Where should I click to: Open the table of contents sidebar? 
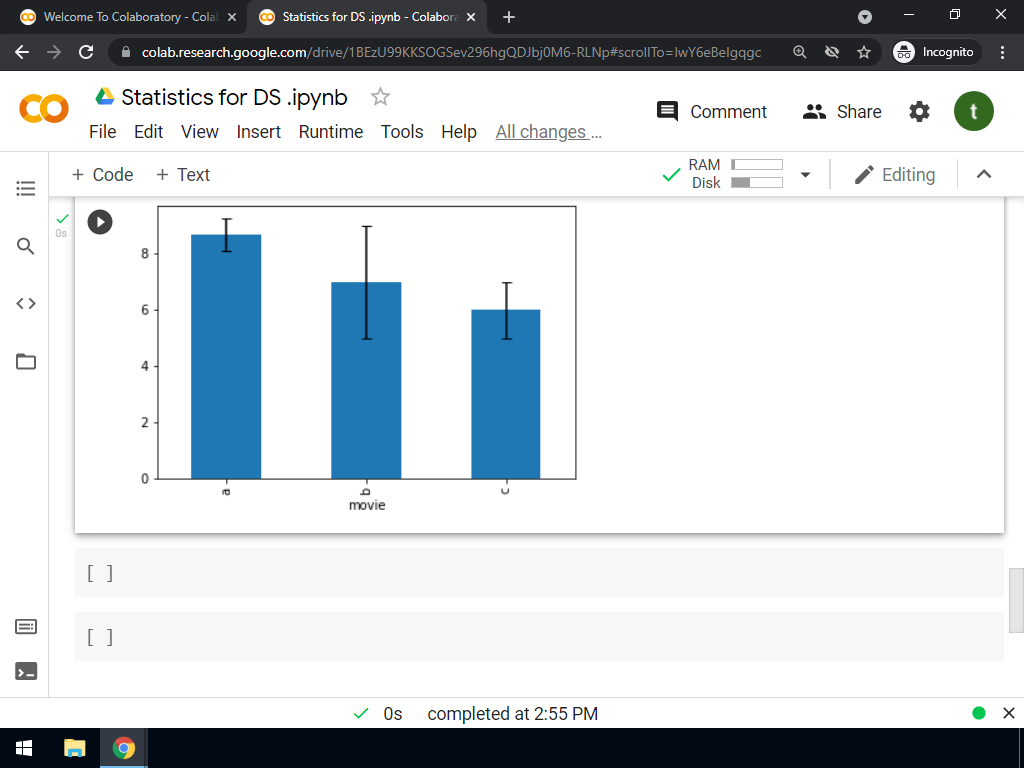point(25,189)
